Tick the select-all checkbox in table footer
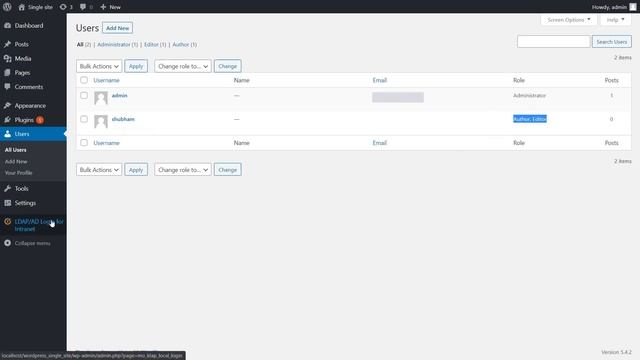 (84, 143)
